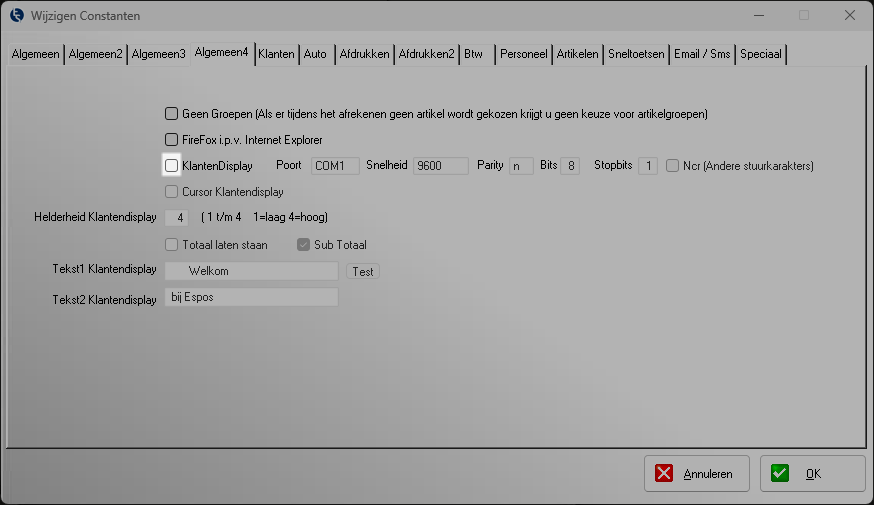Viewport: 874px width, 505px height.
Task: Open the Sneltoetsen tab
Action: pyautogui.click(x=636, y=54)
